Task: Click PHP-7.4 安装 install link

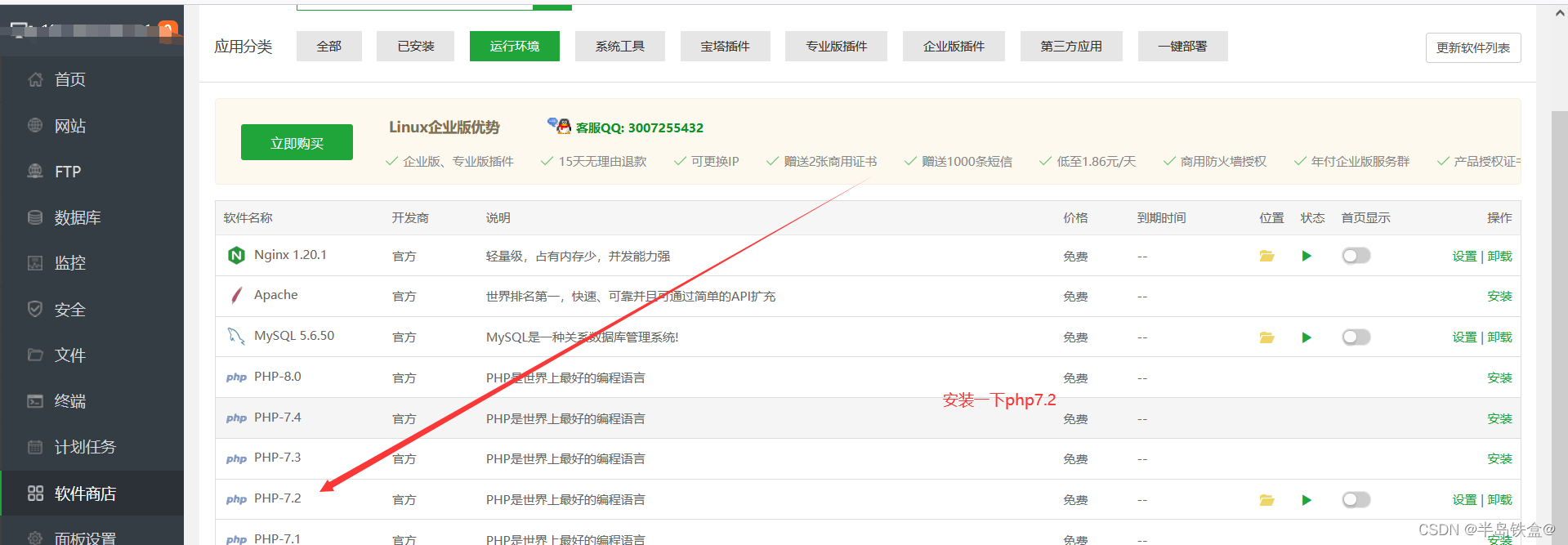Action: (1499, 419)
